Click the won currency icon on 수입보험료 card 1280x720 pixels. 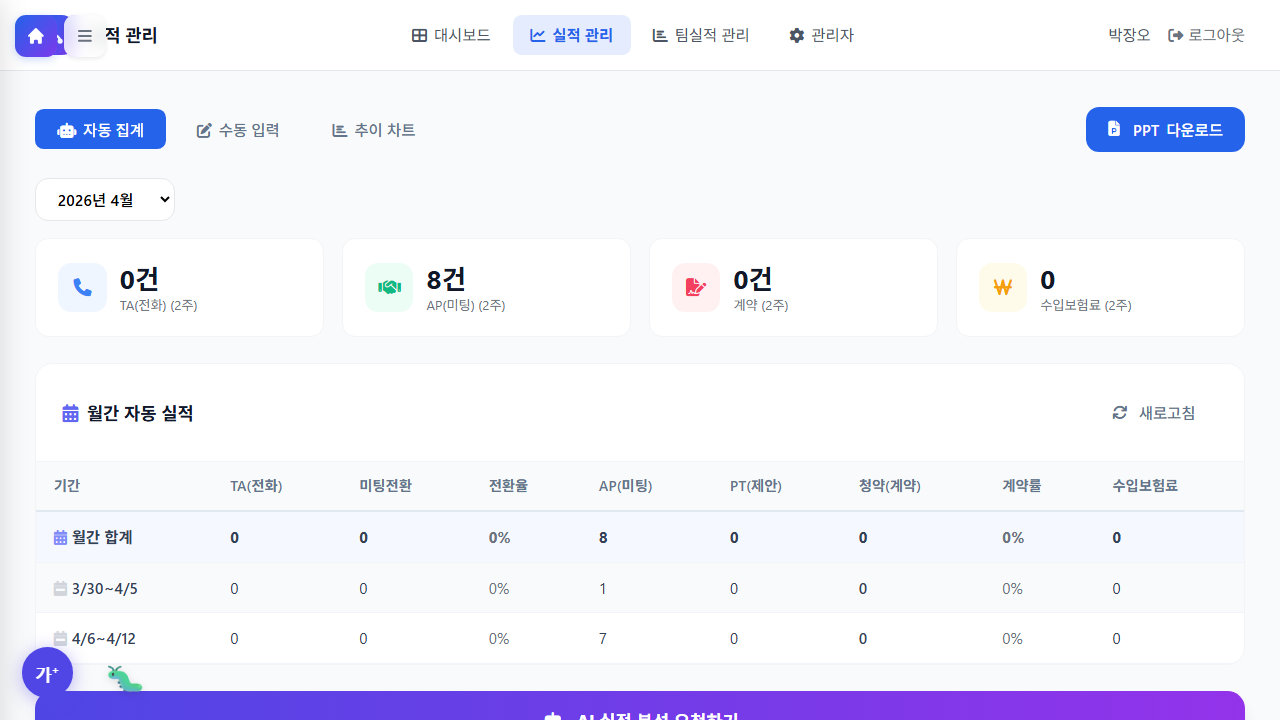click(x=1002, y=287)
